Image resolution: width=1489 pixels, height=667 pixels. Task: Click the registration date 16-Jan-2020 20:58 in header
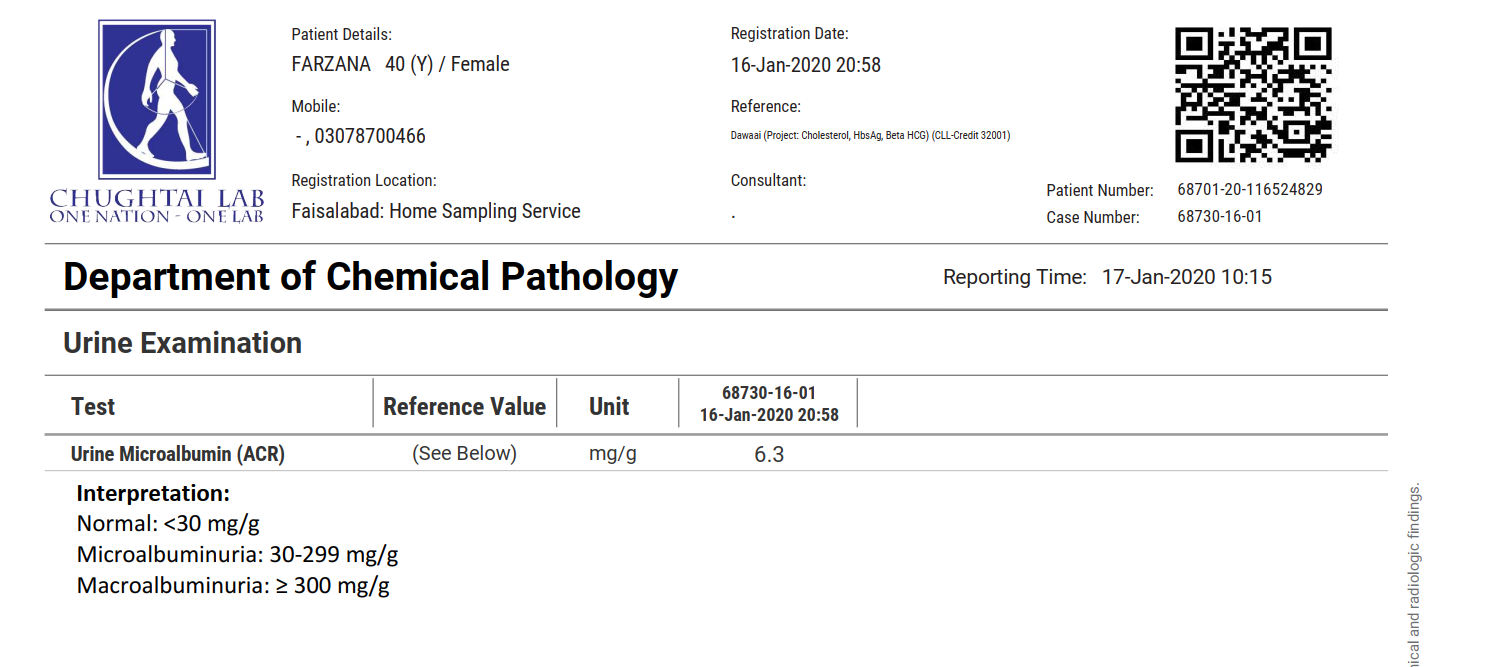tap(806, 65)
